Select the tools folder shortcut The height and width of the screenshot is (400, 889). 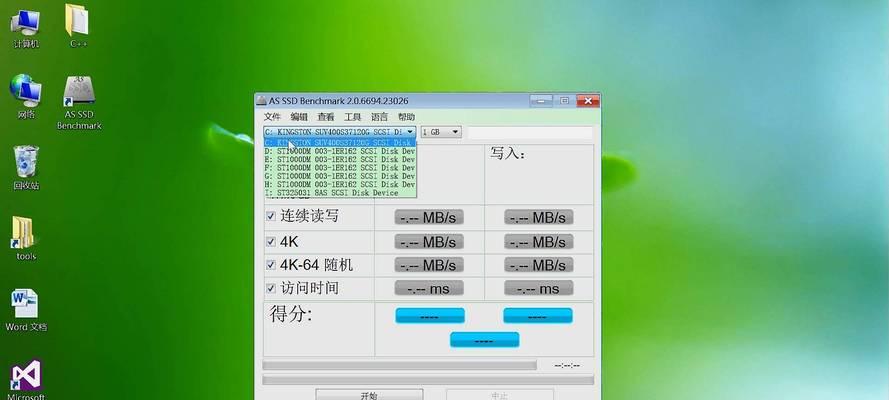click(26, 238)
